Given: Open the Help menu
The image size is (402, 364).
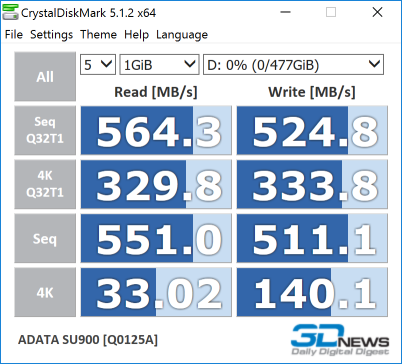Looking at the screenshot, I should tap(136, 35).
